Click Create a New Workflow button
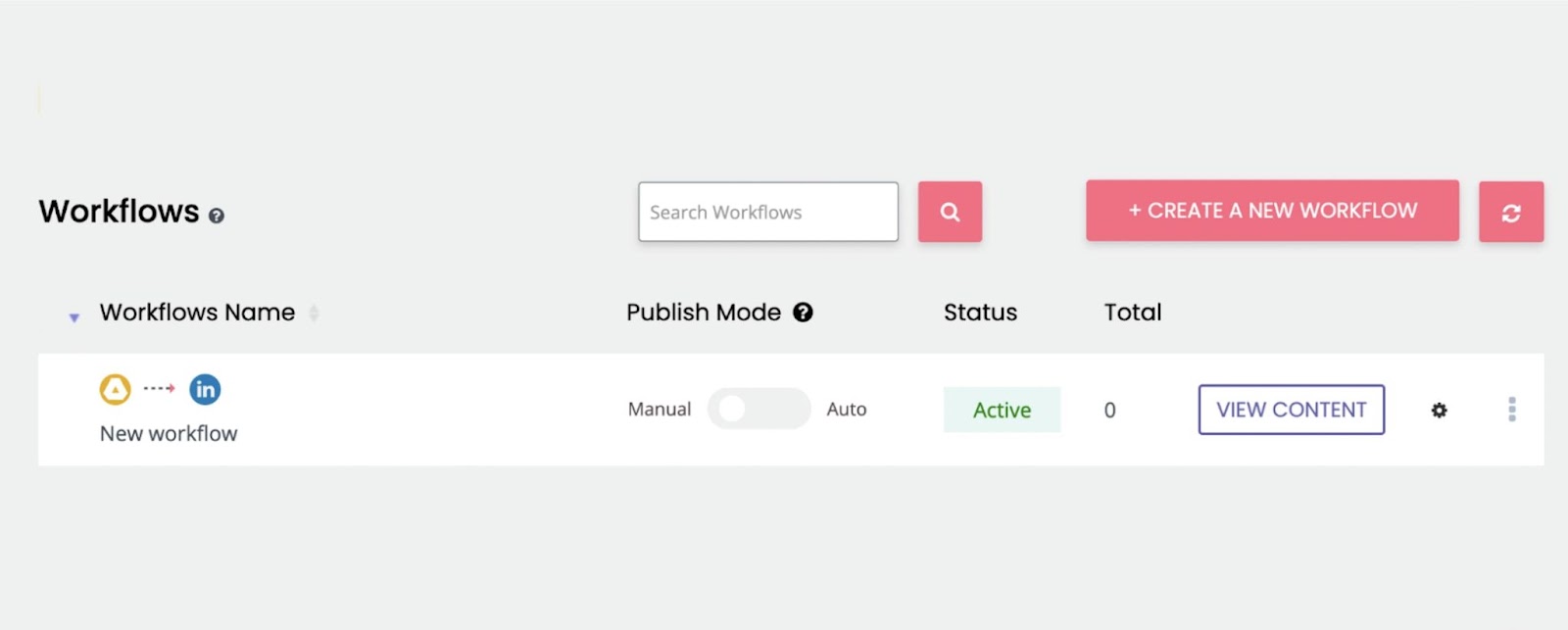 tap(1272, 211)
